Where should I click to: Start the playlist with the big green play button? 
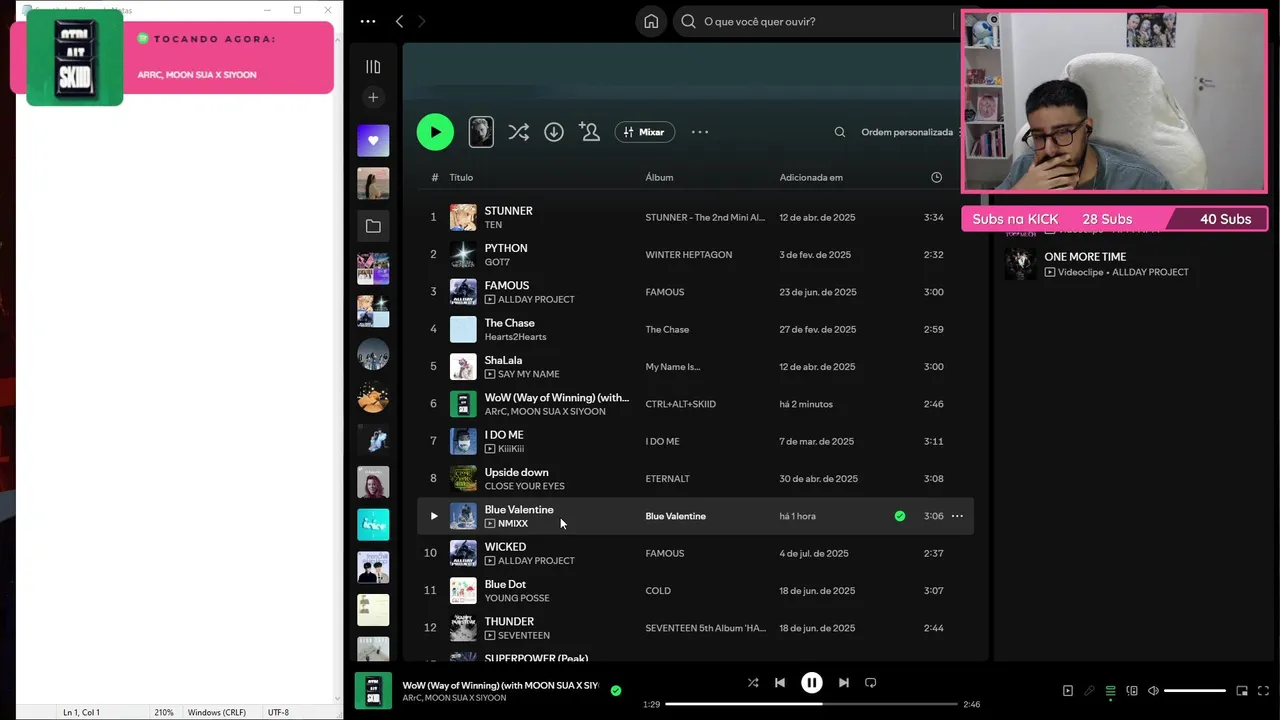[435, 132]
